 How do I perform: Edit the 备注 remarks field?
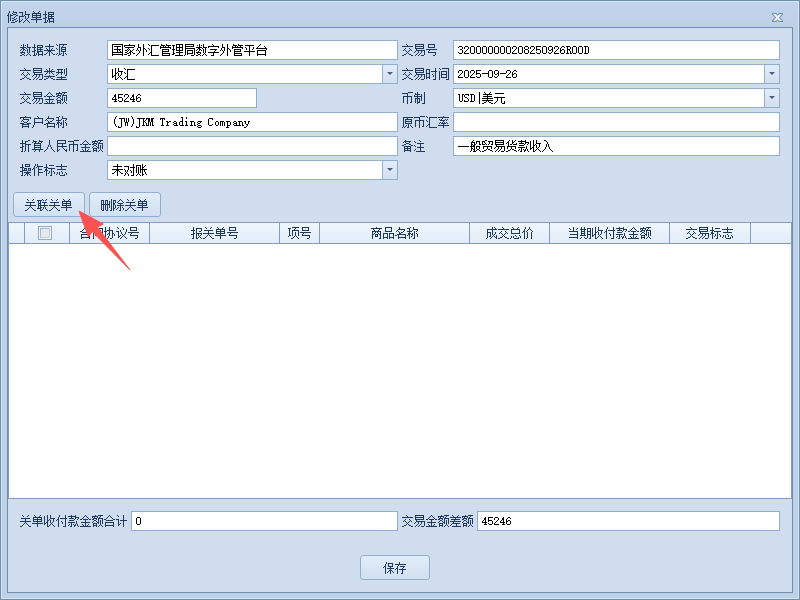point(615,146)
